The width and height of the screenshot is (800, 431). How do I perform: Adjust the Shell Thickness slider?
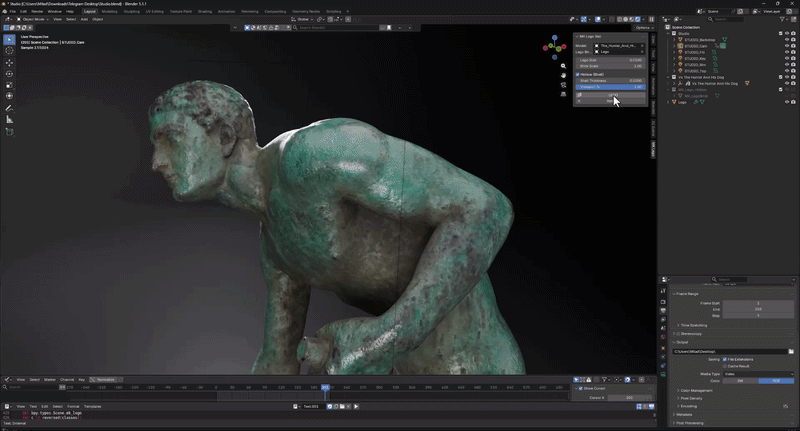click(x=611, y=81)
